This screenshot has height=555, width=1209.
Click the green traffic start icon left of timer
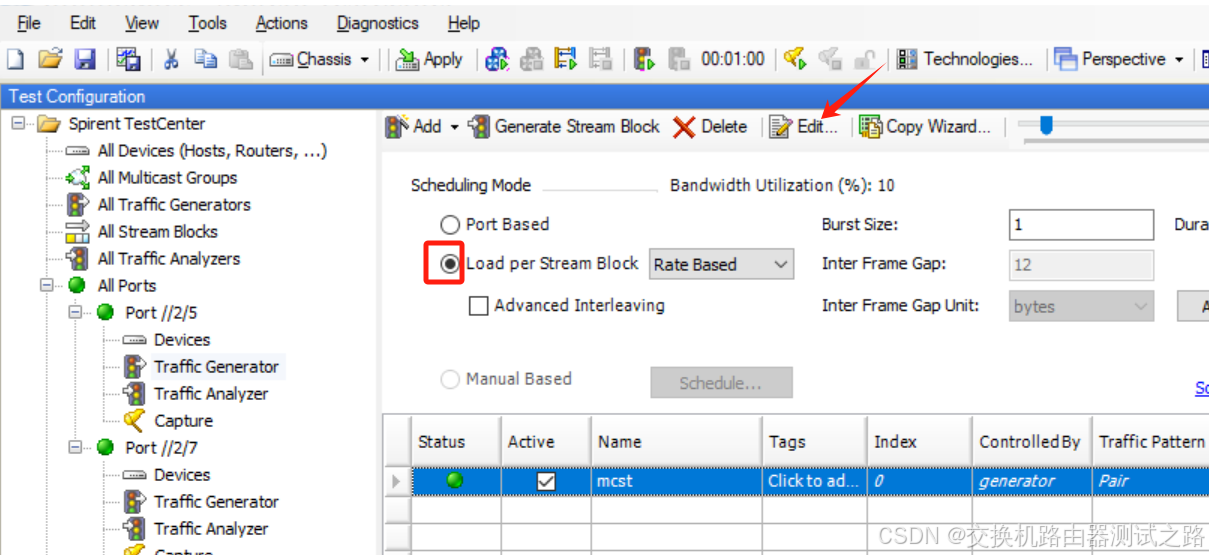644,59
